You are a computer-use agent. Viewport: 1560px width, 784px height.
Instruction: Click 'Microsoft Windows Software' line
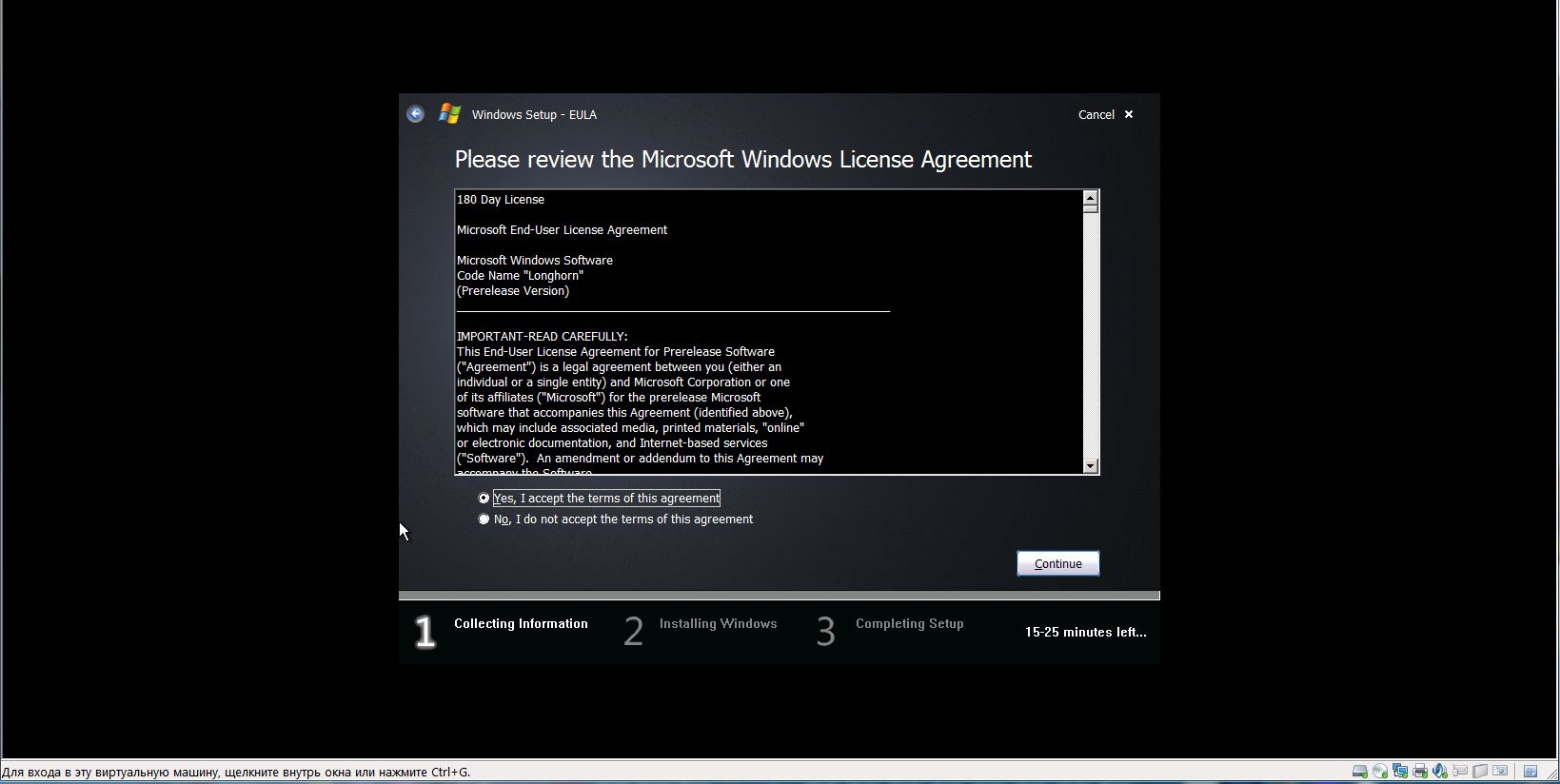(x=535, y=261)
